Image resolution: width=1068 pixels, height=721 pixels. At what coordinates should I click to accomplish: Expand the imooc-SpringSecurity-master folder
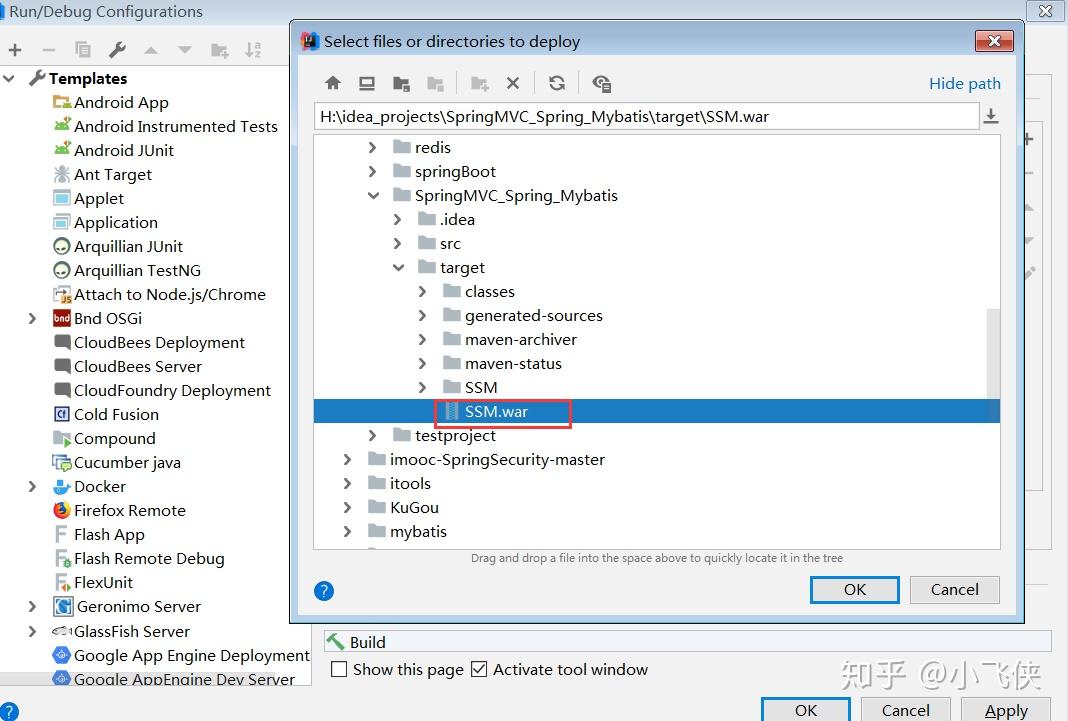[x=347, y=460]
